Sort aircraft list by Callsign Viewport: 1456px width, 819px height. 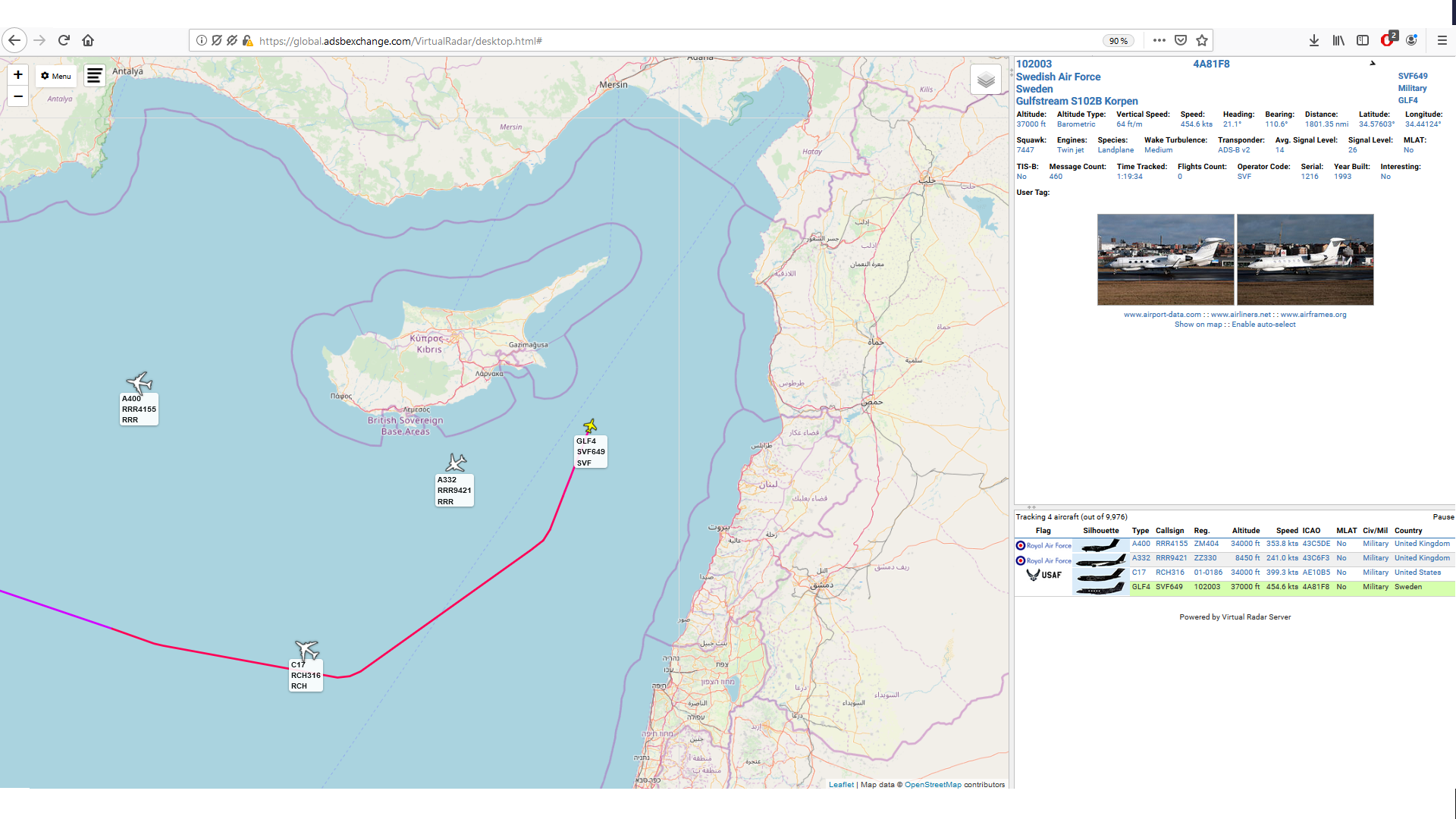[x=1169, y=531]
